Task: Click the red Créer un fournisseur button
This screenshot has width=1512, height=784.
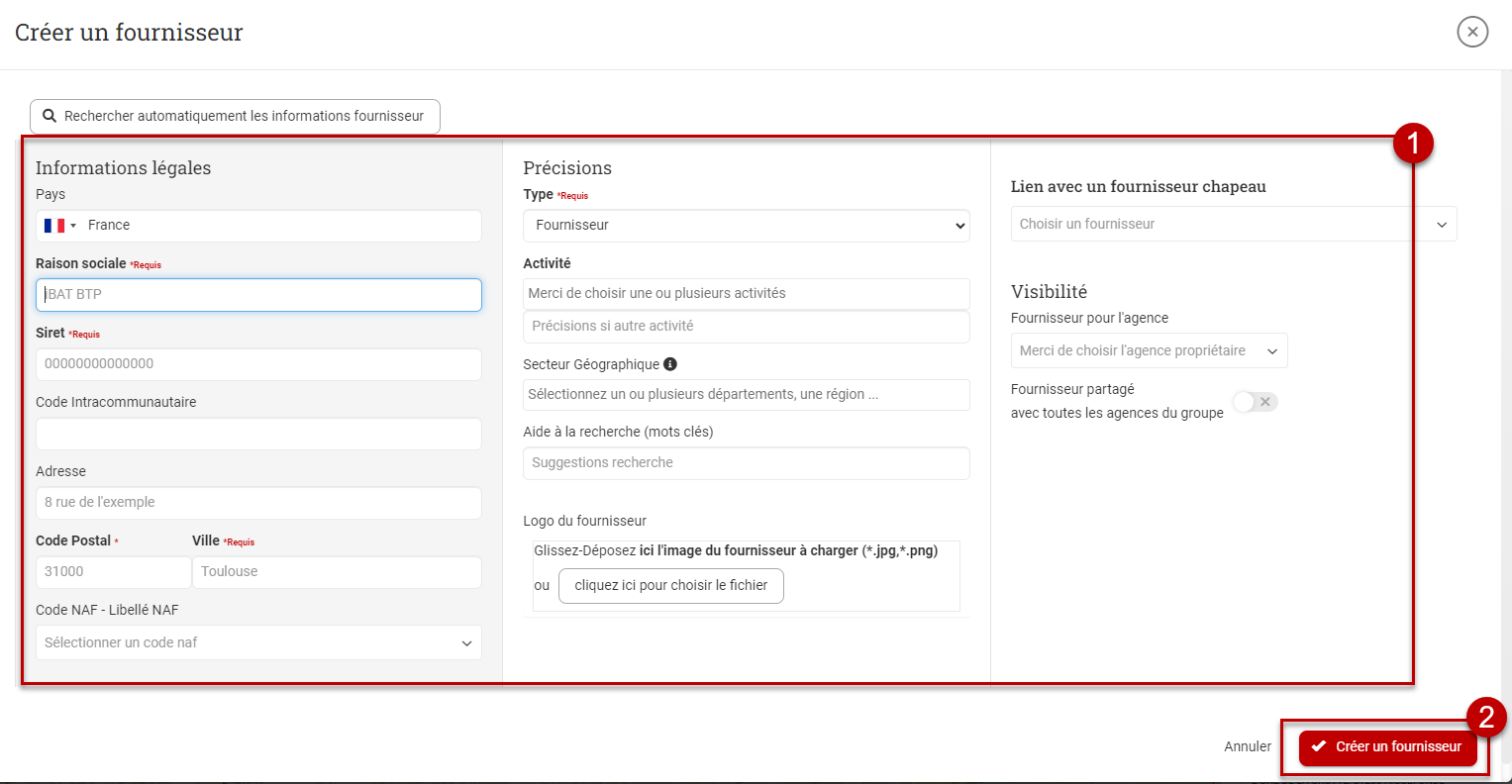Action: tap(1387, 747)
